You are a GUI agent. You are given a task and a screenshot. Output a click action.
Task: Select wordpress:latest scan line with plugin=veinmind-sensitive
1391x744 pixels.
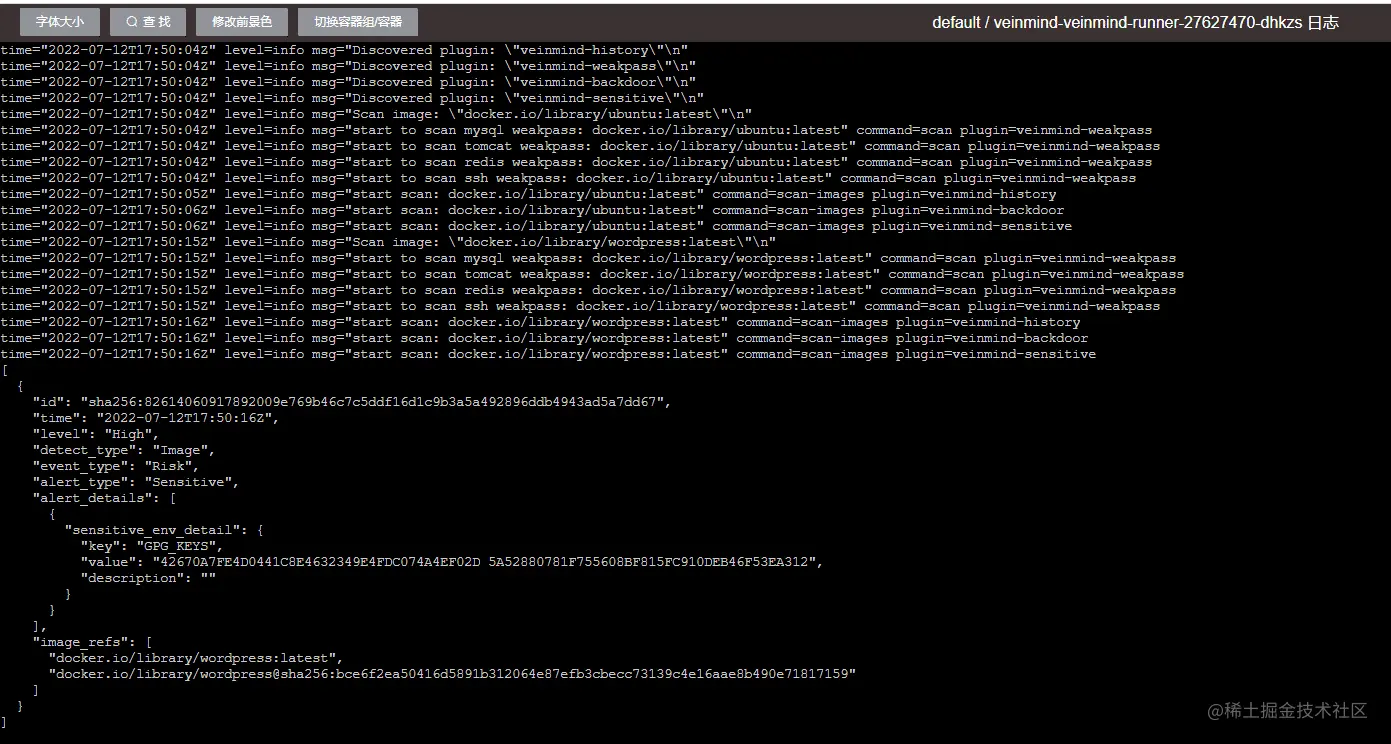click(x=548, y=354)
